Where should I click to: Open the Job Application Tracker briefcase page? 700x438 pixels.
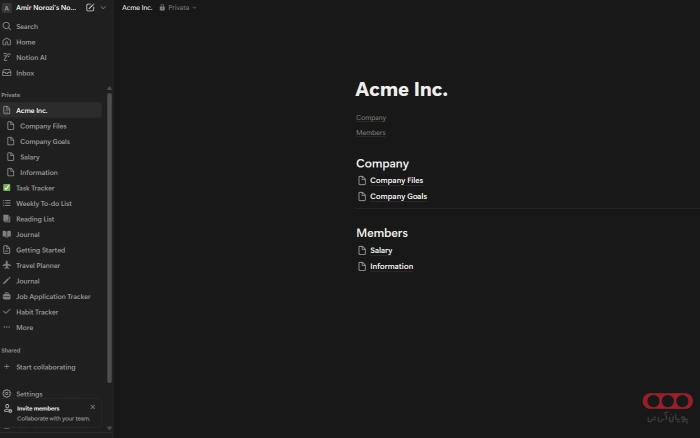[x=52, y=296]
